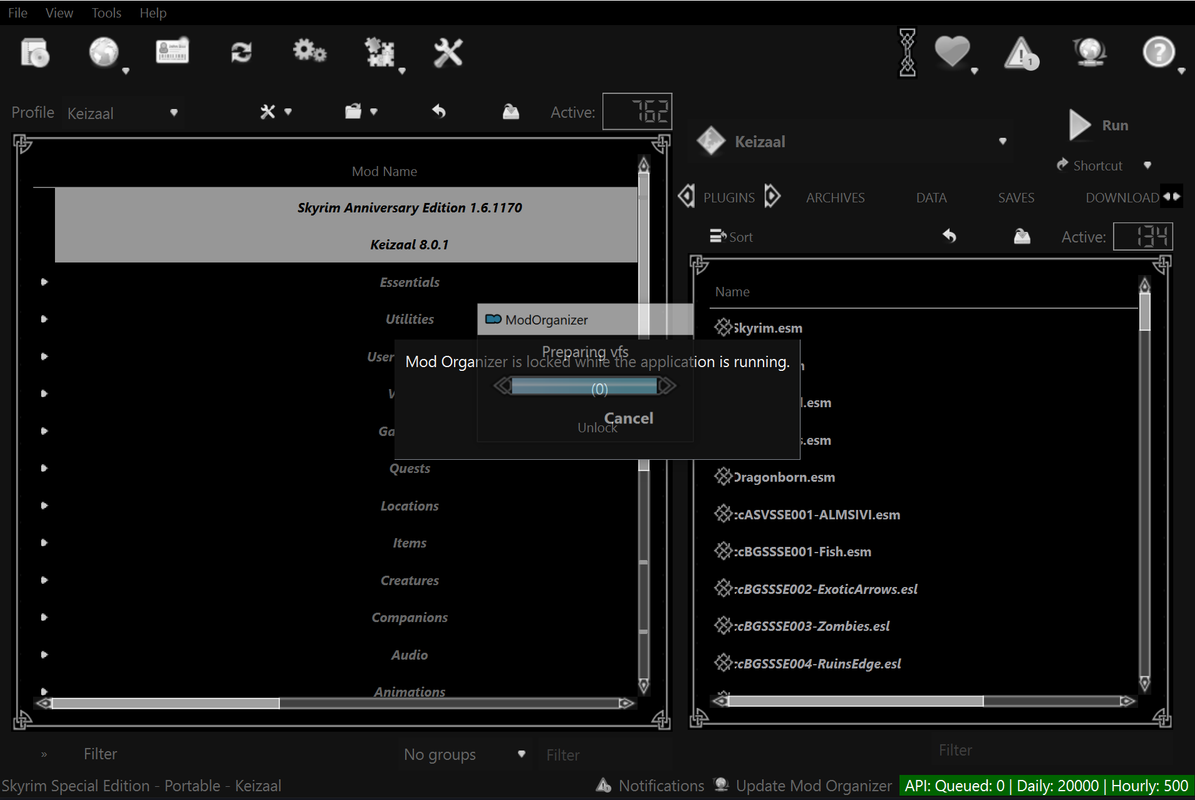Click the Cancel button in dialog
Image resolution: width=1195 pixels, height=800 pixels.
(628, 418)
